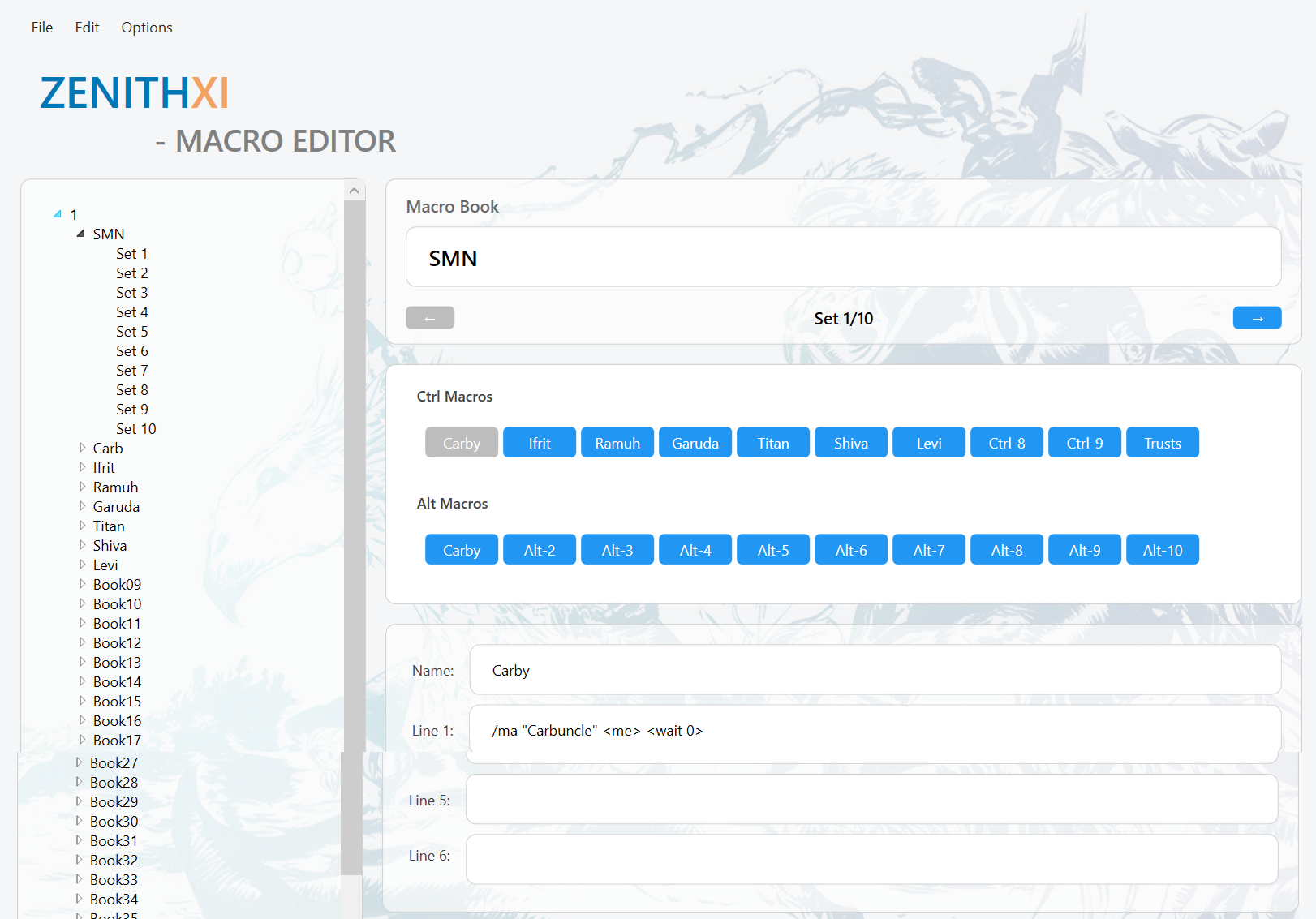Click the previous set left arrow button
The width and height of the screenshot is (1316, 919).
(x=430, y=318)
